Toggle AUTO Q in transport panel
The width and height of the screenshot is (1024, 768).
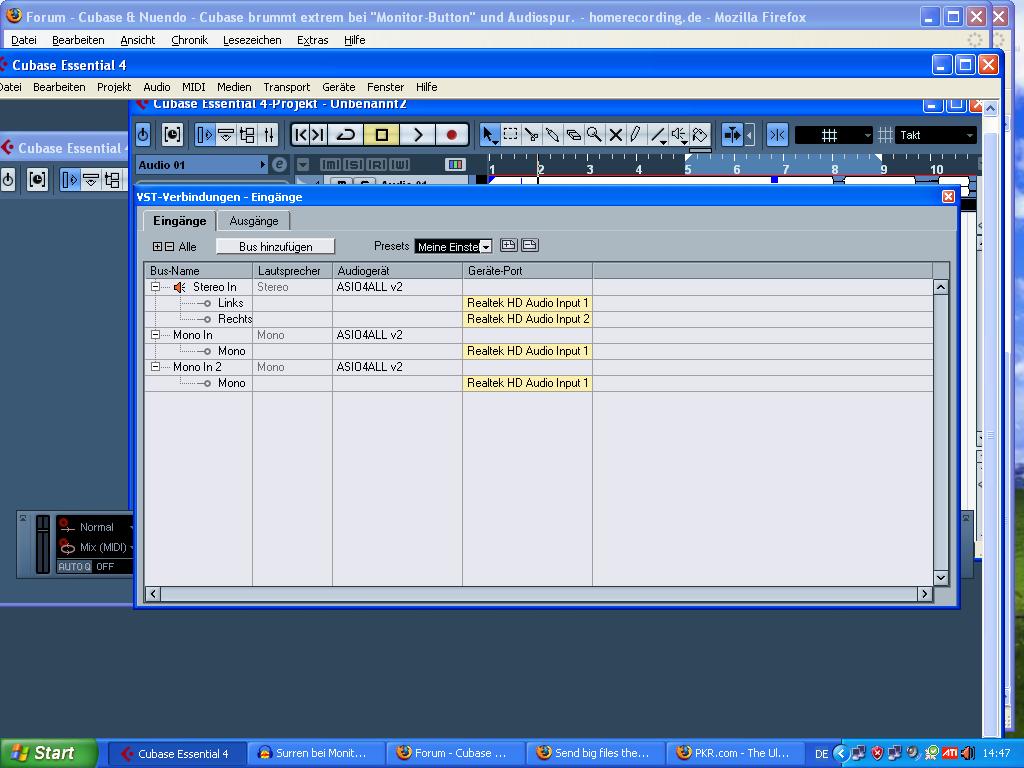(x=74, y=566)
